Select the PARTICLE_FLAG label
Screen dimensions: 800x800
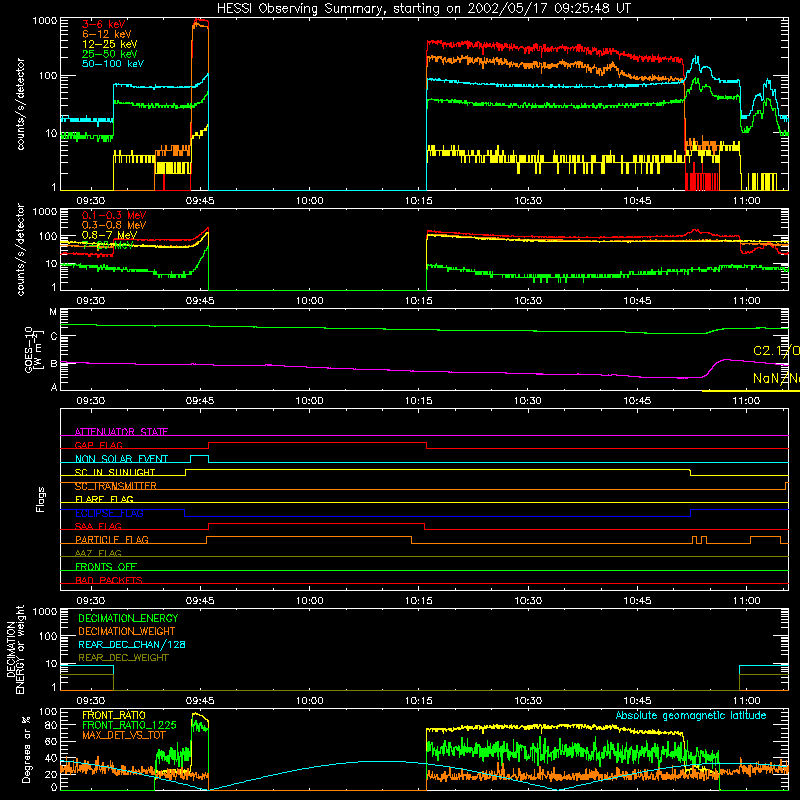coord(112,539)
